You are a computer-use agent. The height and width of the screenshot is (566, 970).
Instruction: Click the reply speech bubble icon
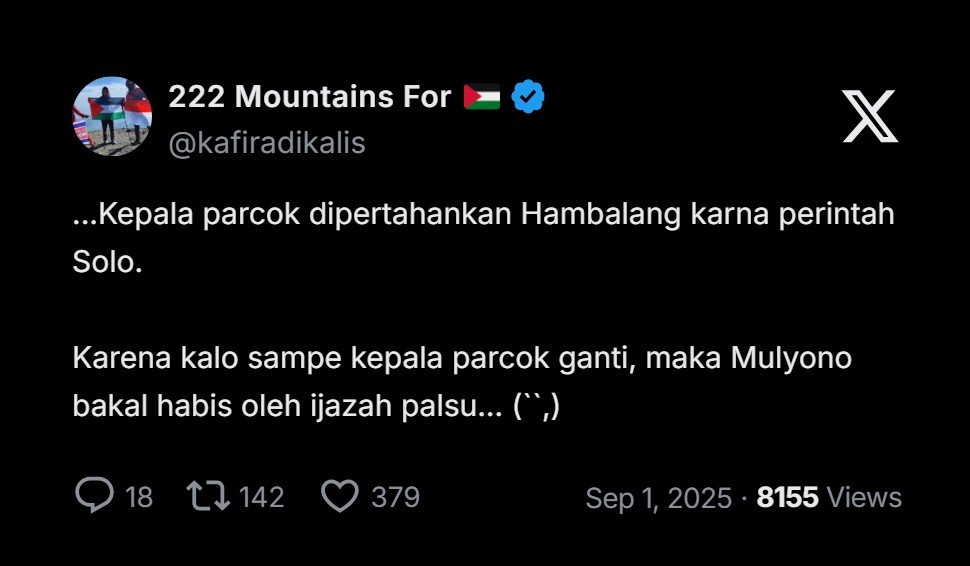[x=94, y=496]
